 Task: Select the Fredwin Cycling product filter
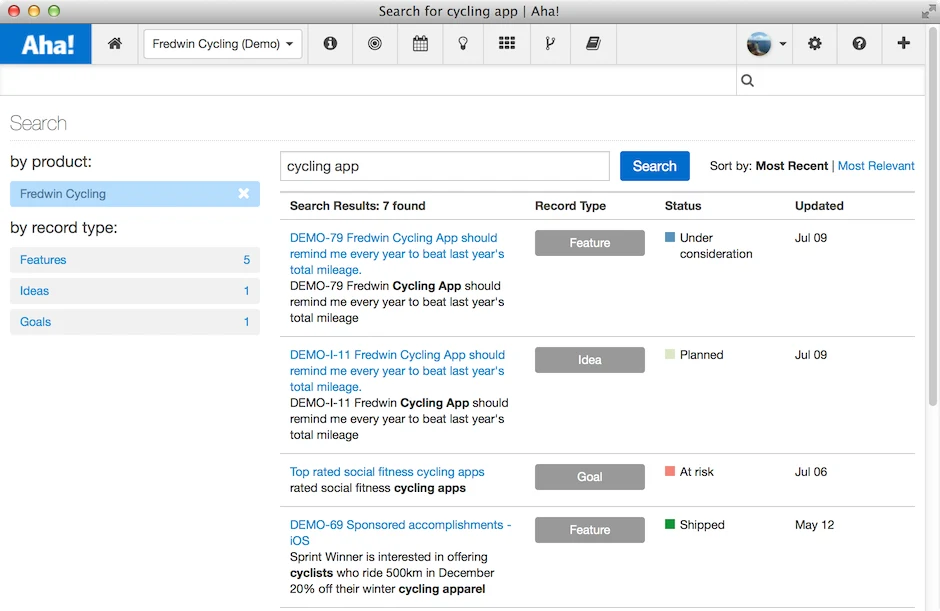coord(135,194)
